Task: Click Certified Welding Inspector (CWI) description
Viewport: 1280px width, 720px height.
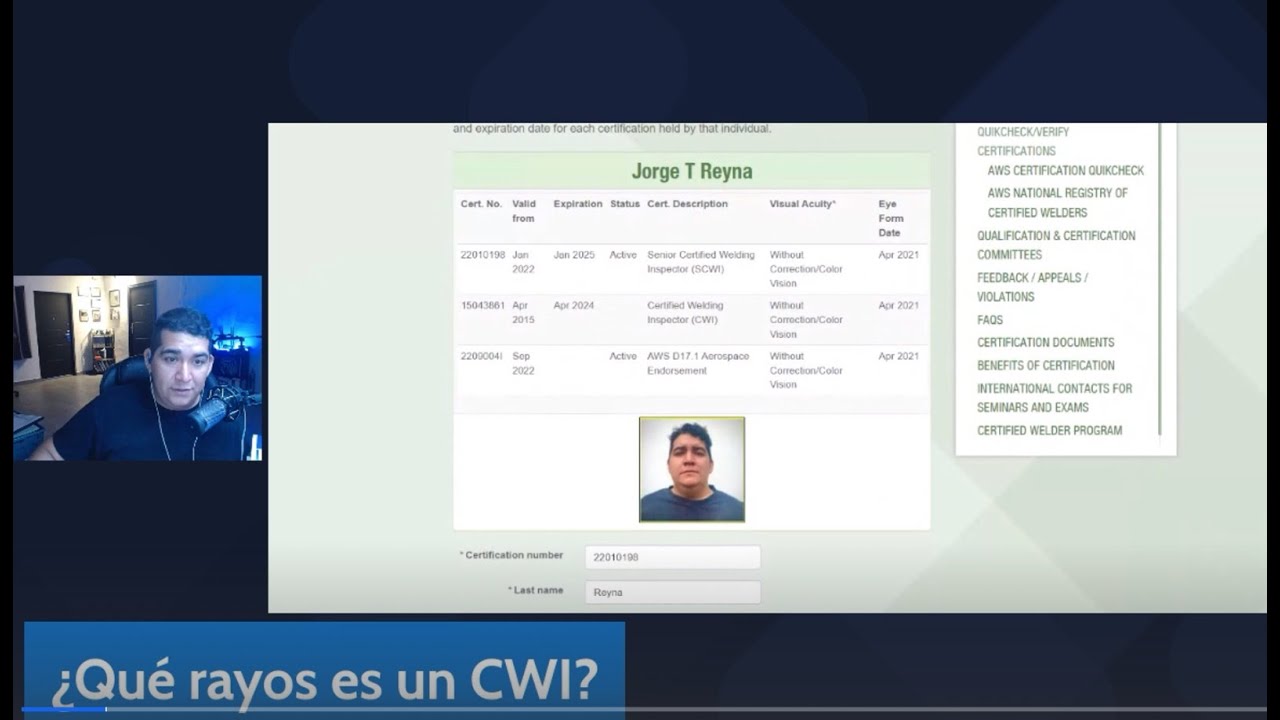Action: tap(686, 313)
